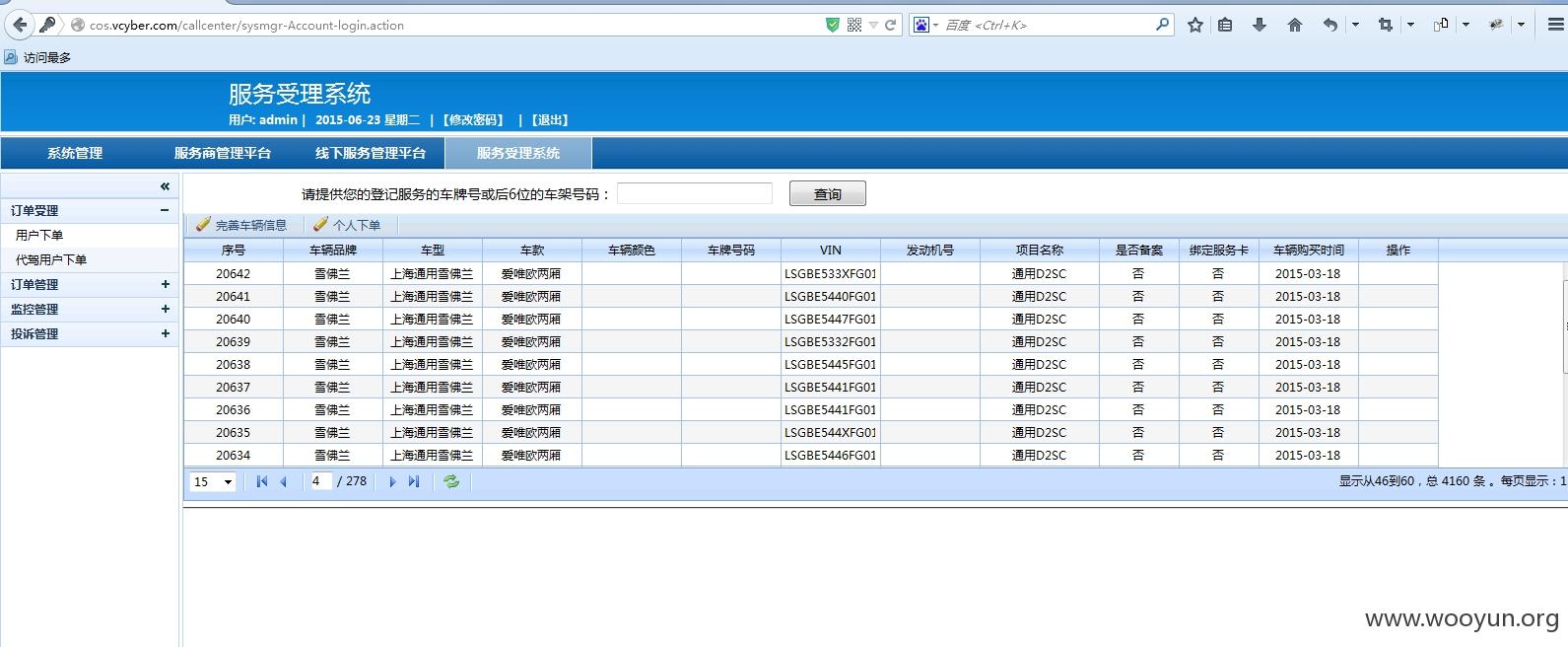Open the 访问最多 bookmark
This screenshot has width=1568, height=647.
pyautogui.click(x=37, y=57)
